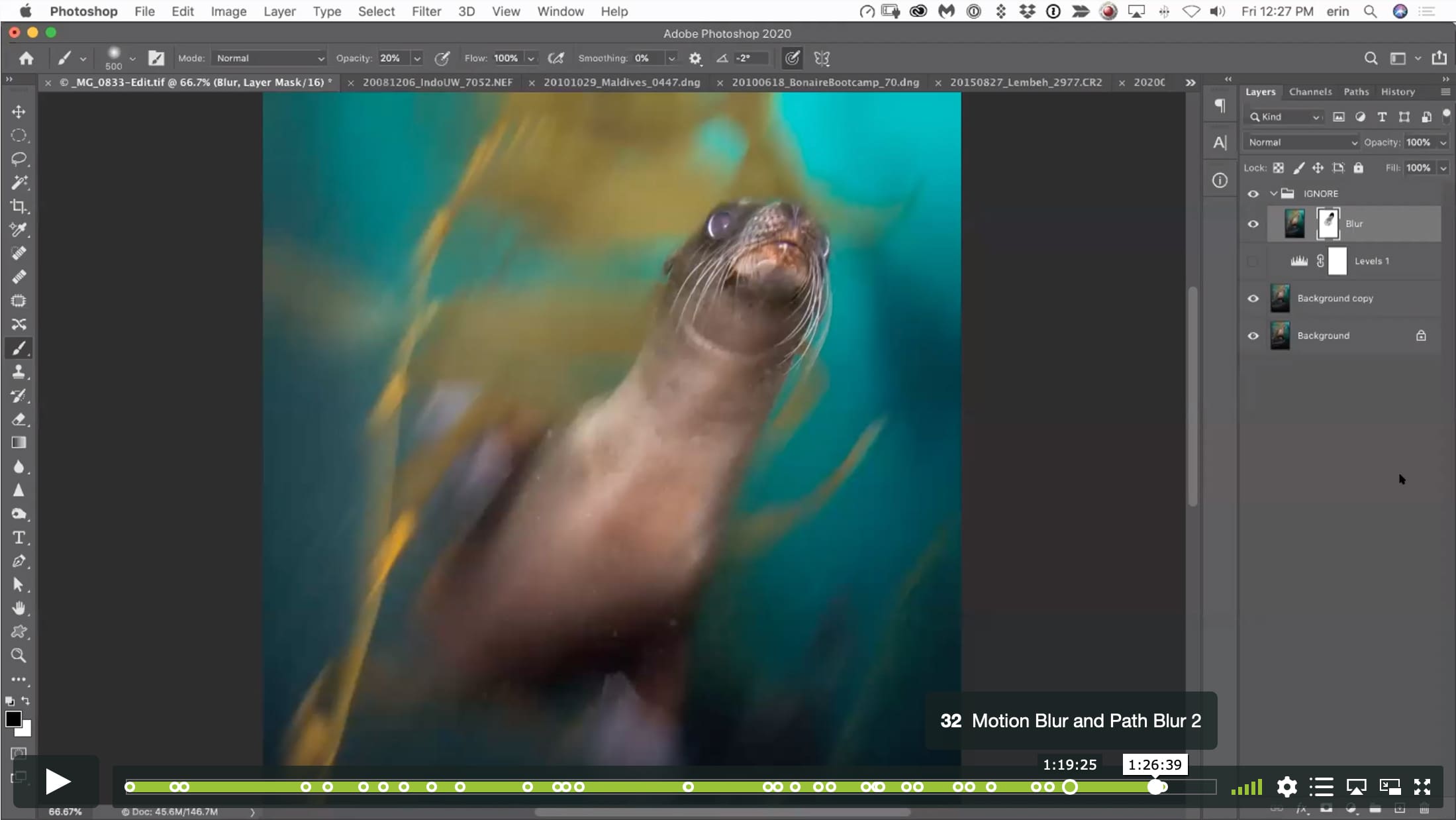Toggle pressure for size button

pos(792,58)
